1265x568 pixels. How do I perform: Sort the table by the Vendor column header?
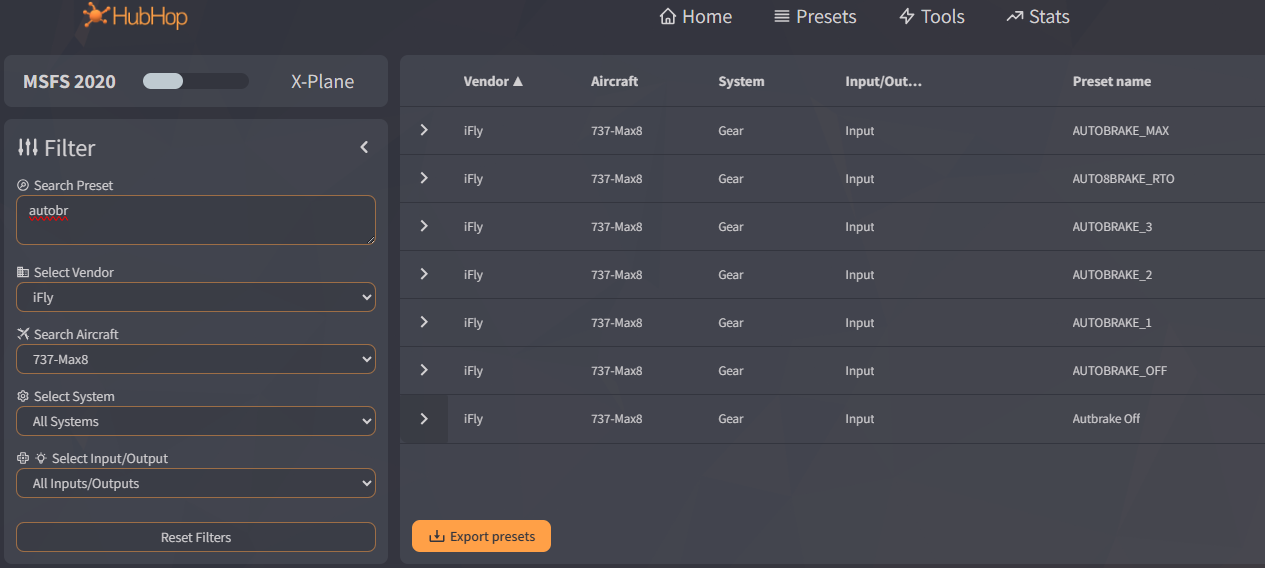(x=493, y=81)
